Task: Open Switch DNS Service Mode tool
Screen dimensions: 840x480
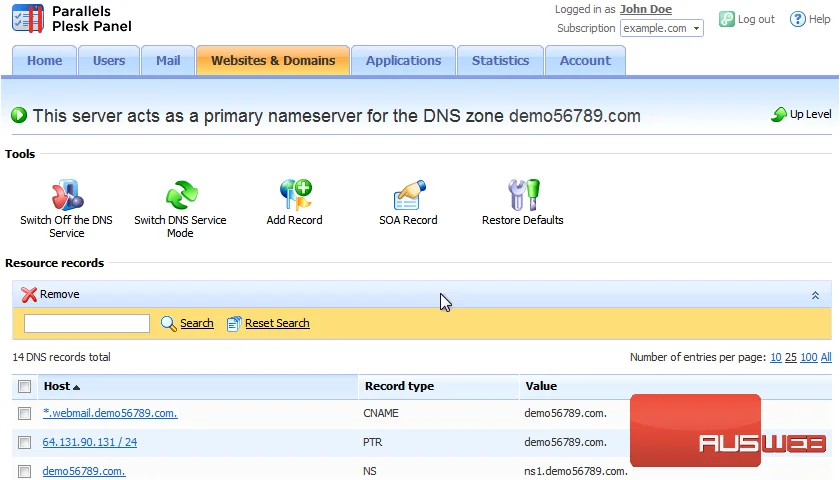Action: coord(181,194)
